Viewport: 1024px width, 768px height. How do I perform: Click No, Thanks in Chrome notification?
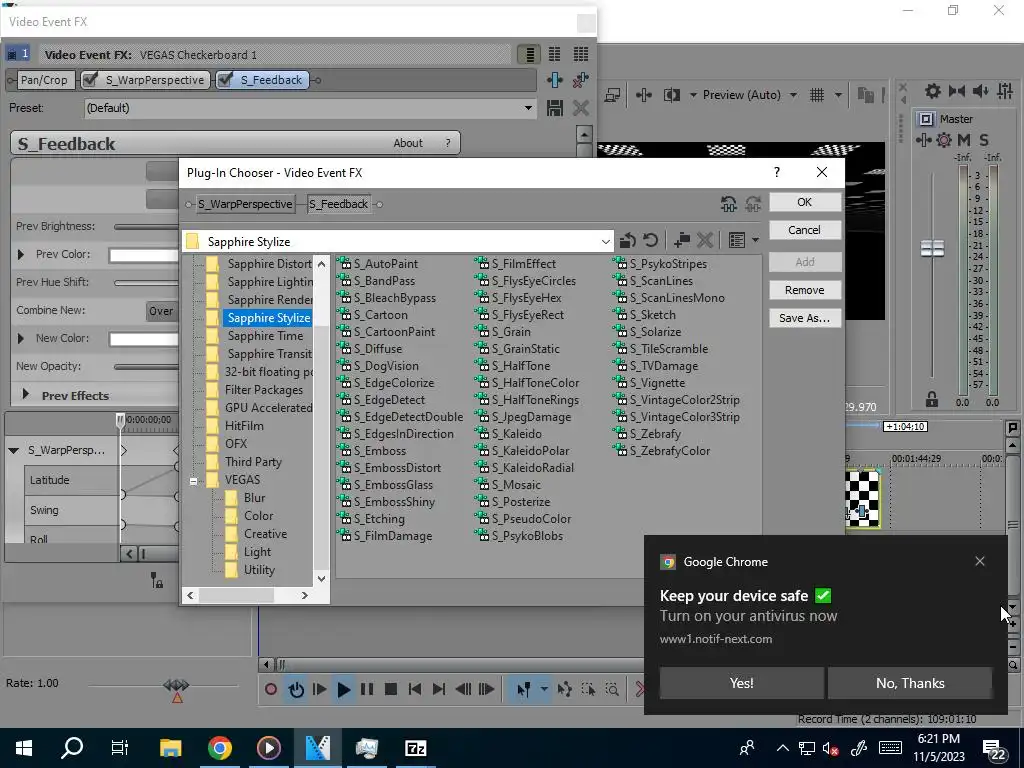pyautogui.click(x=910, y=683)
